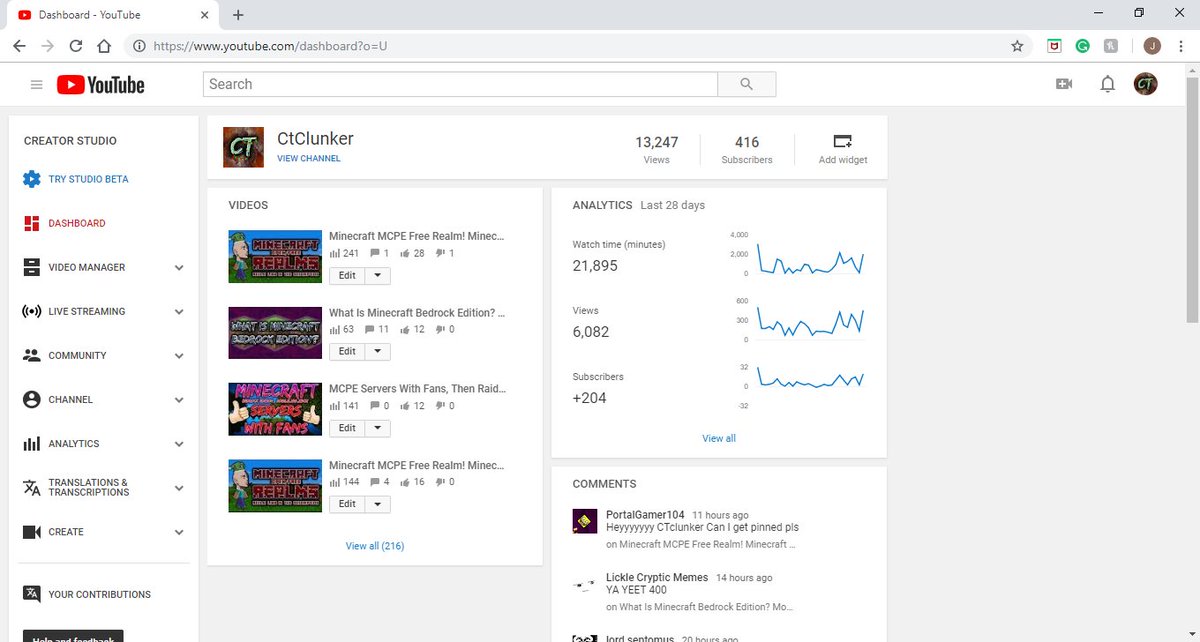This screenshot has width=1200, height=642.
Task: Click Lickle Cryptic Memes commenter name
Action: pos(657,577)
